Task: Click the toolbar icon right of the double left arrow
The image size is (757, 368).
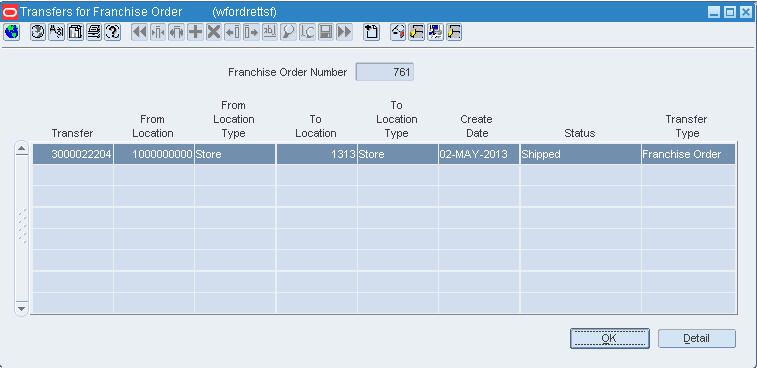Action: point(158,32)
